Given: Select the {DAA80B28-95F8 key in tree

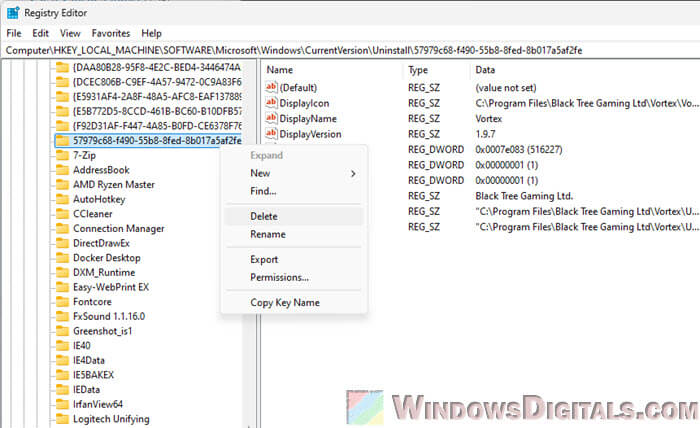Looking at the screenshot, I should click(x=156, y=67).
